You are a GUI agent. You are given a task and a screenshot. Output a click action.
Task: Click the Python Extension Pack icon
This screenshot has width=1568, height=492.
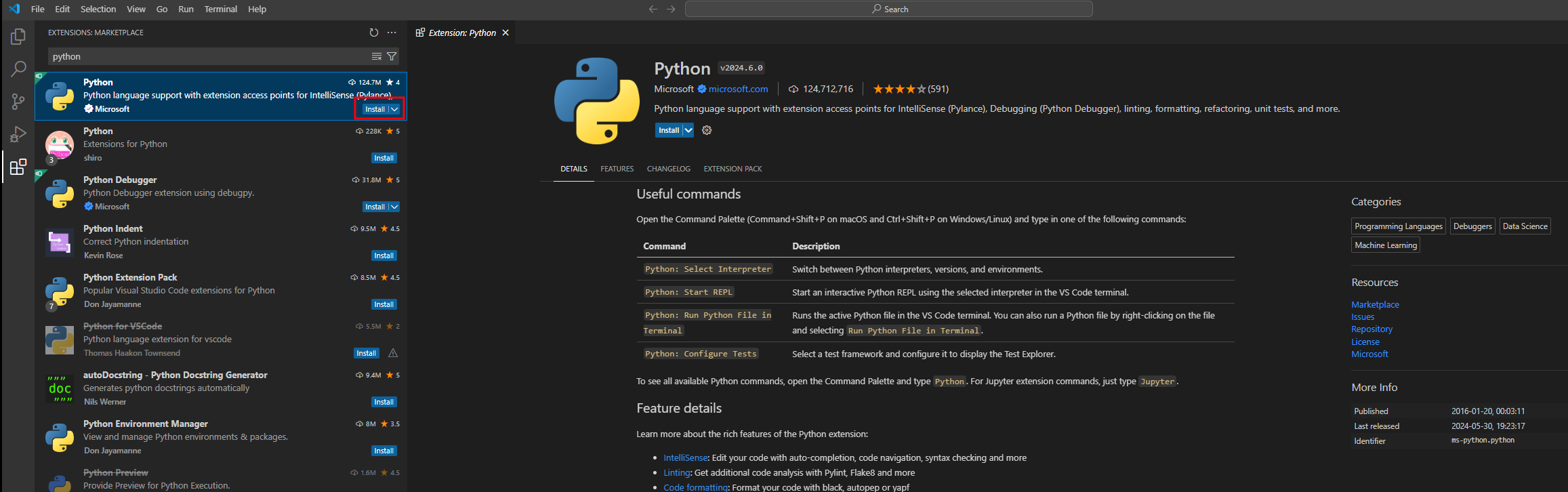(x=60, y=291)
